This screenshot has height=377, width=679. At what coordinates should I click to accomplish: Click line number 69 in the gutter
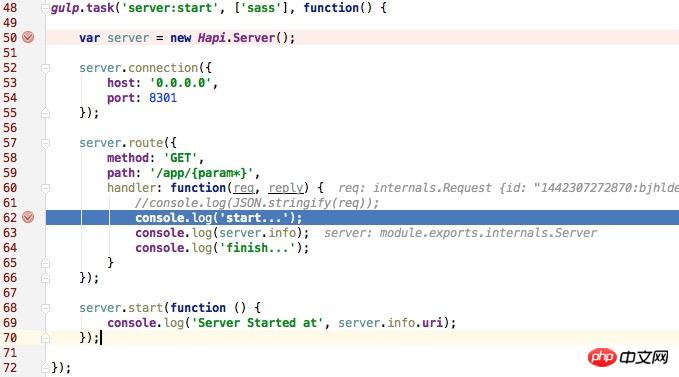pos(10,323)
